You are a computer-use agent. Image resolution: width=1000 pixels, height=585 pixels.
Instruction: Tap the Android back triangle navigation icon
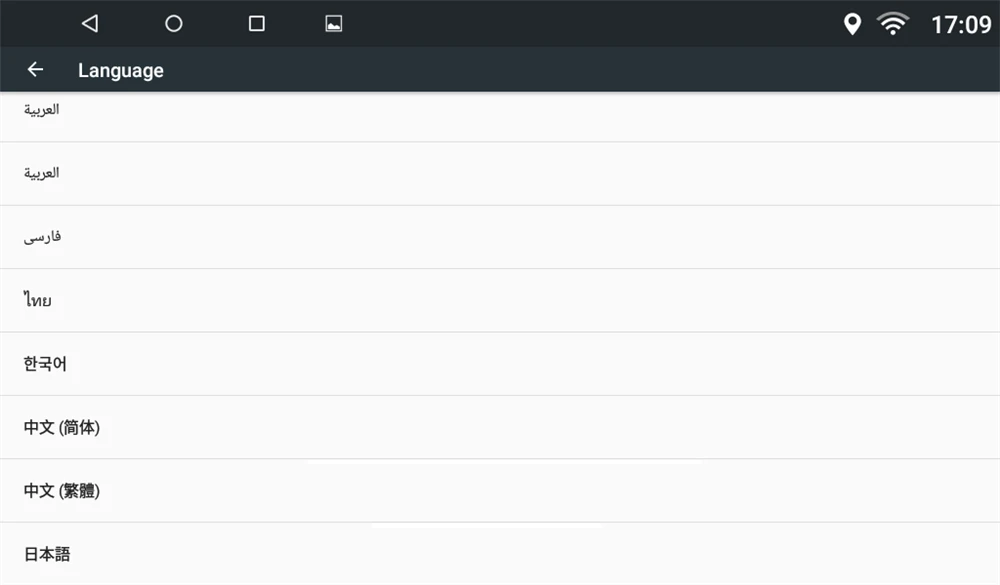click(x=90, y=24)
